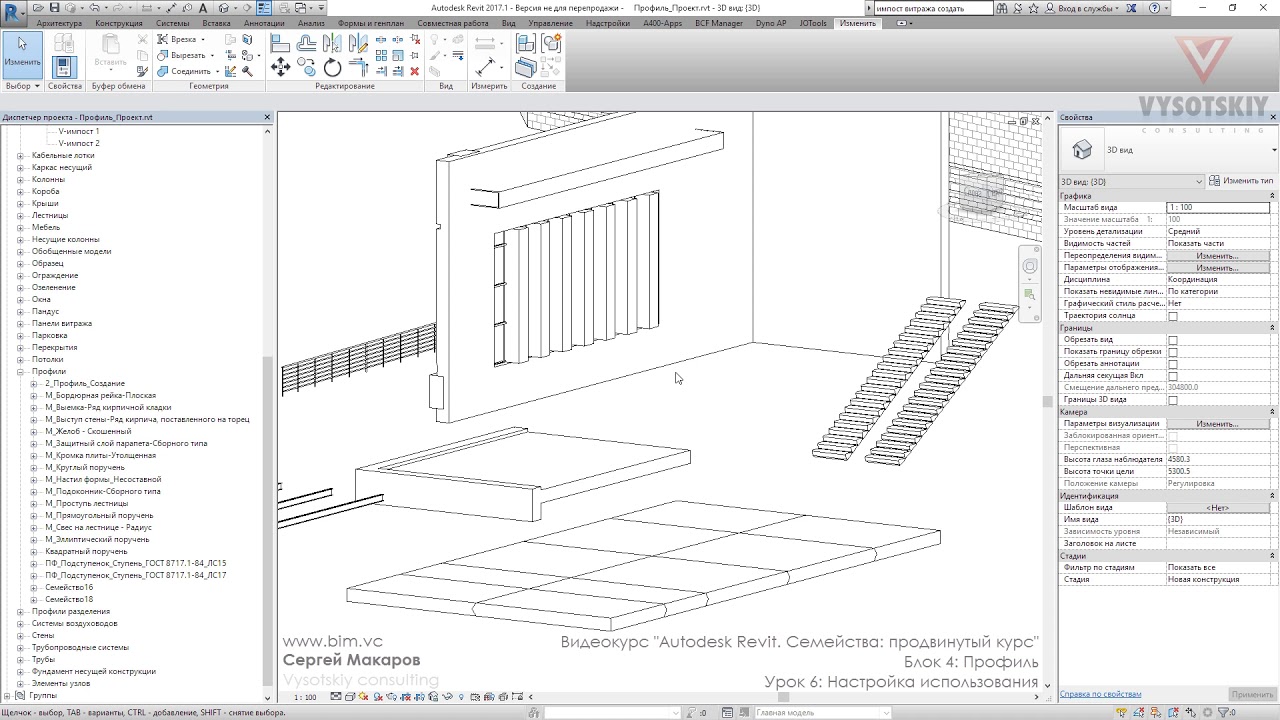The width and height of the screenshot is (1280, 720).
Task: Collapse the Профили tree node
Action: [x=20, y=371]
